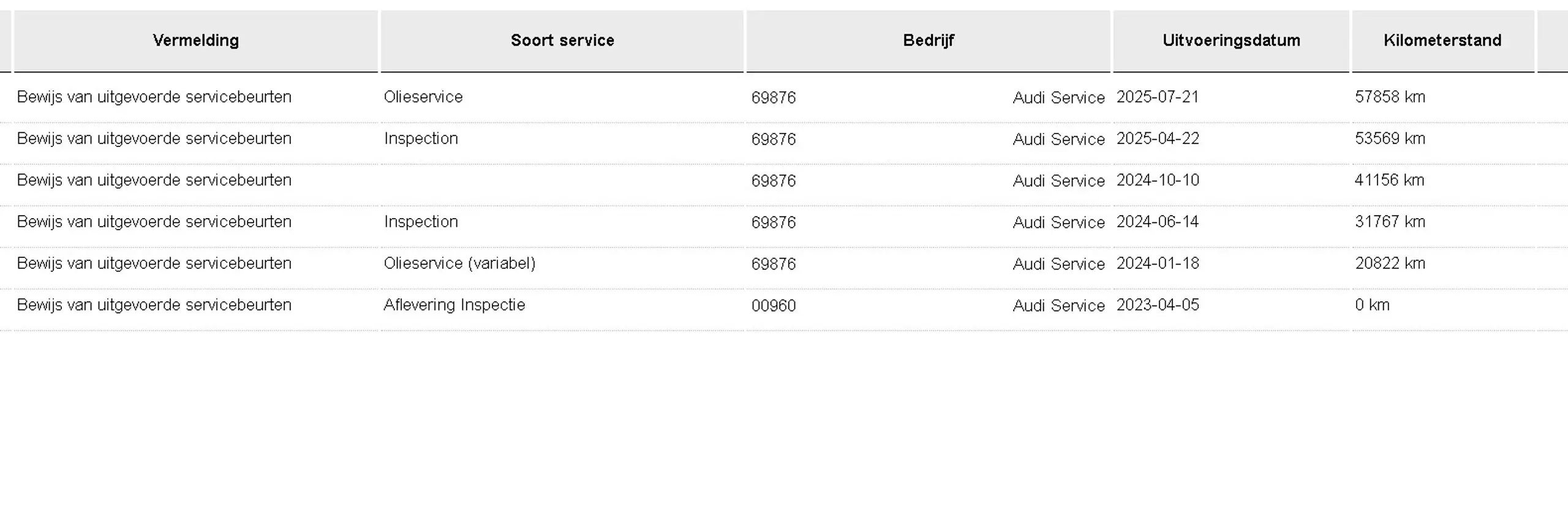This screenshot has height=517, width=1568.
Task: Click the 53569 km mileage cell
Action: point(1442,139)
